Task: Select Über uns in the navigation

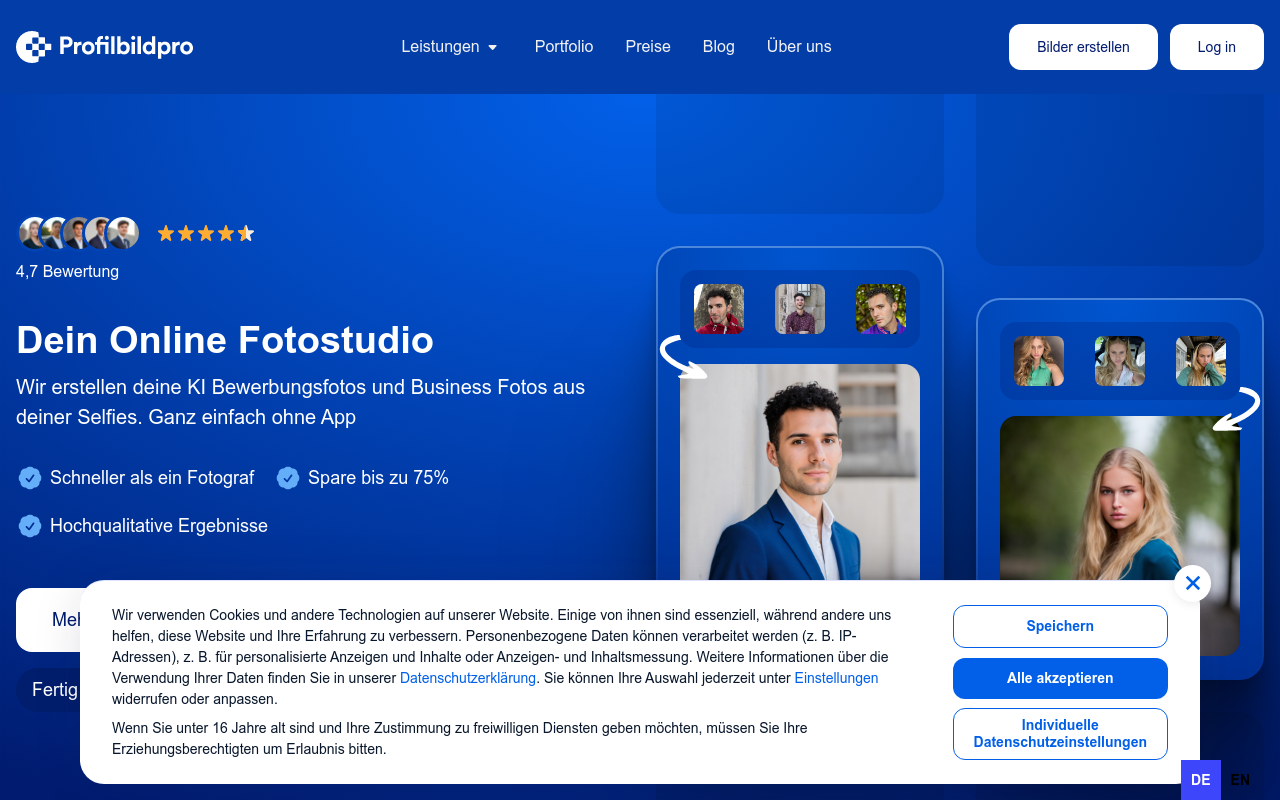Action: coord(799,47)
